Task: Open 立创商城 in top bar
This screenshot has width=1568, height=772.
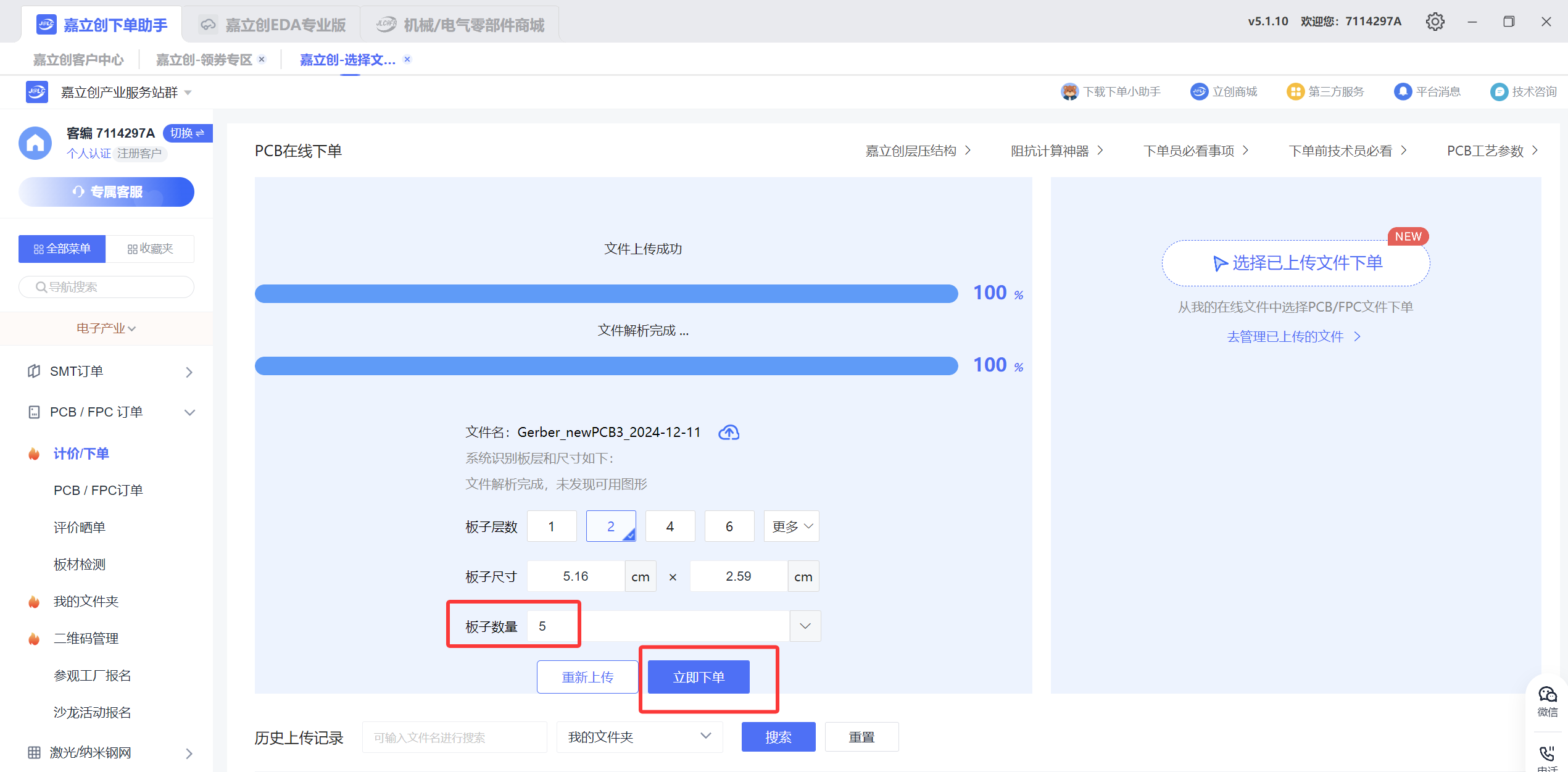Action: 1224,92
